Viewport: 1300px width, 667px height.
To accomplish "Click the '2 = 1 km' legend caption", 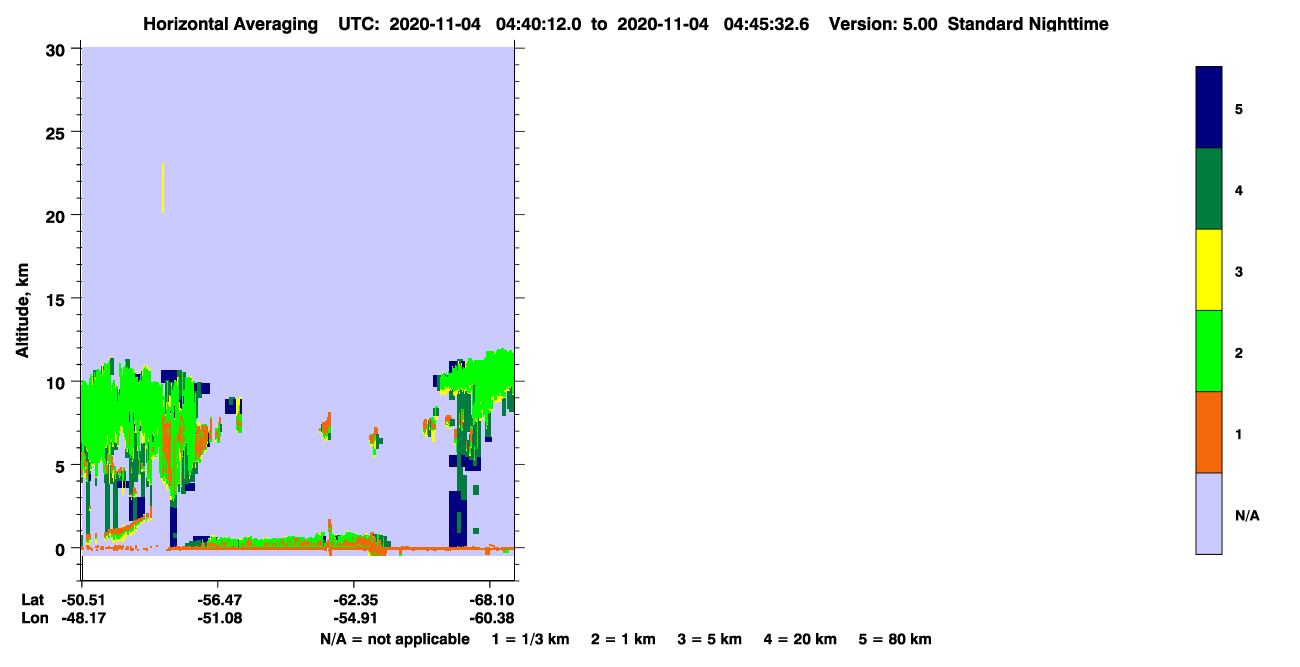I will 623,639.
